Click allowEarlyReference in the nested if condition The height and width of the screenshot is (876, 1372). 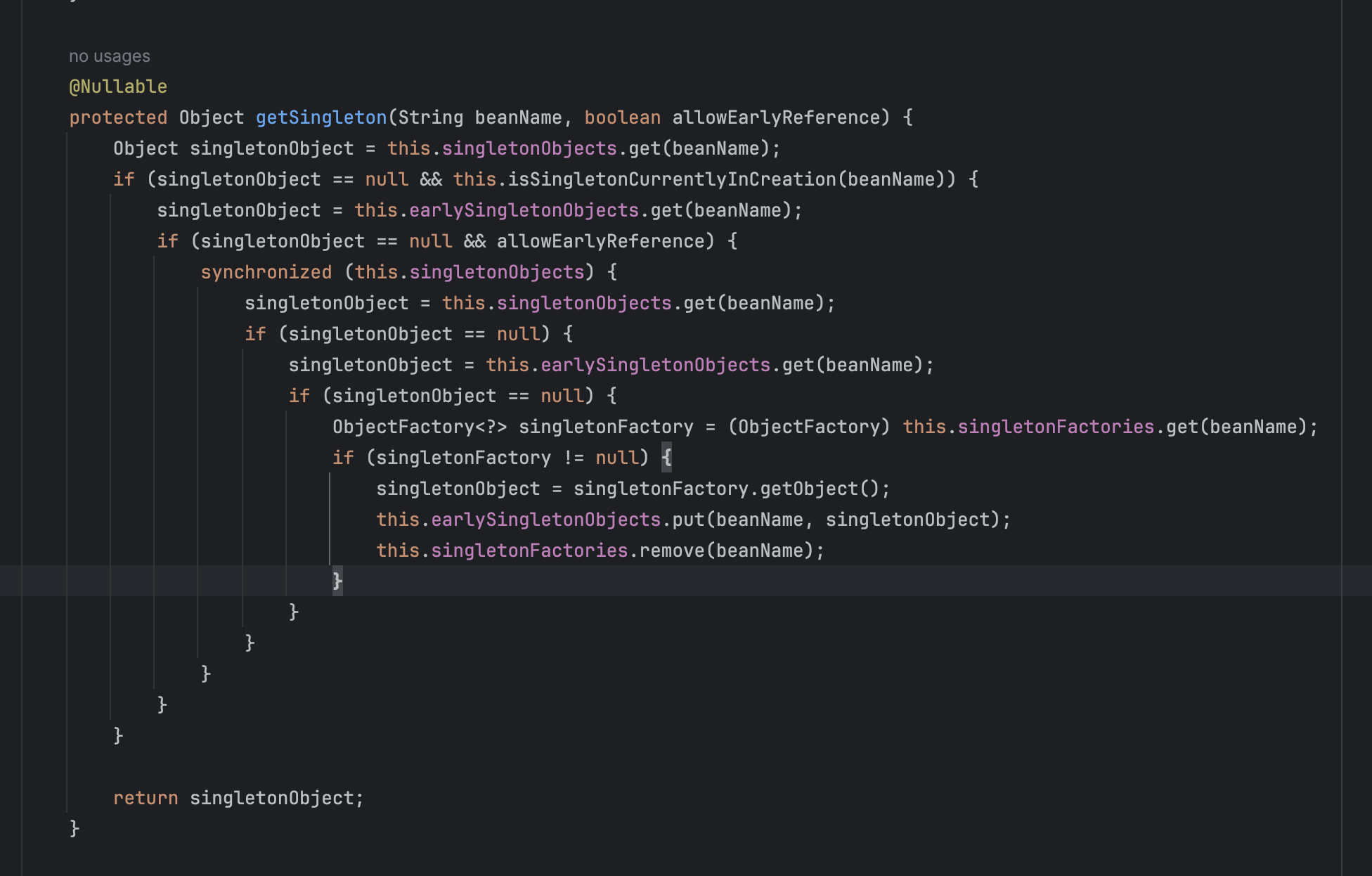point(601,241)
